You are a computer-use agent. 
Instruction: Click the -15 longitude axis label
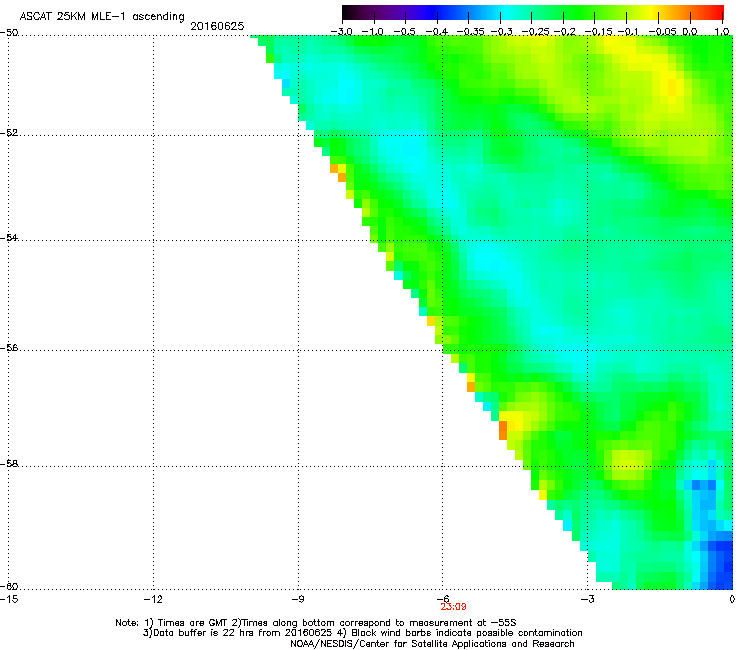coord(9,599)
